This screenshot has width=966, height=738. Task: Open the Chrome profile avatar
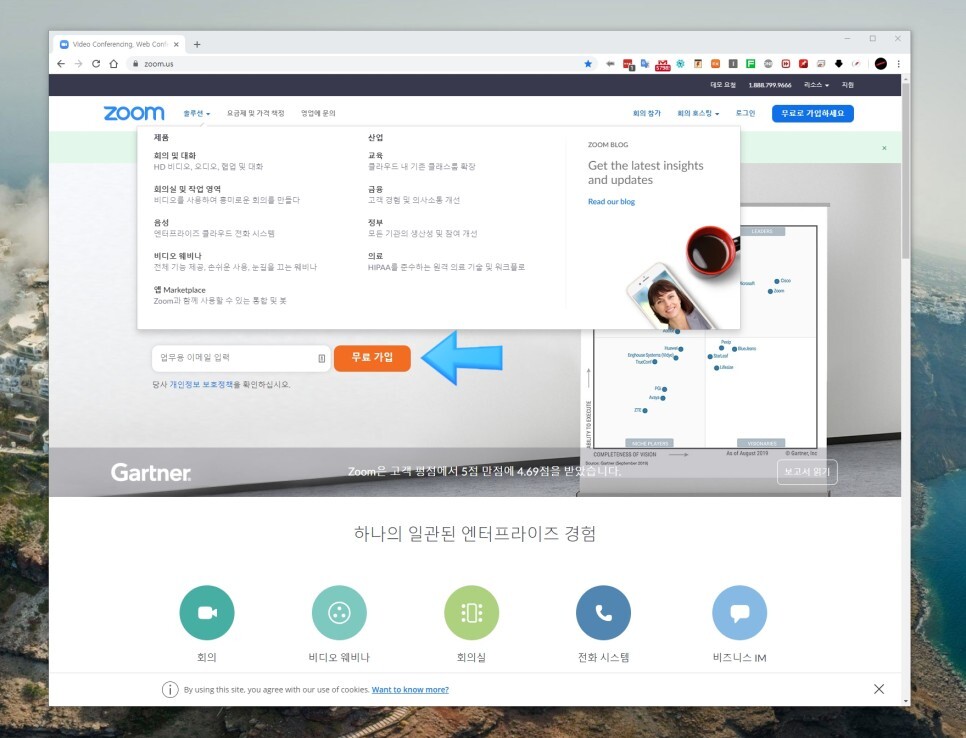[x=880, y=63]
